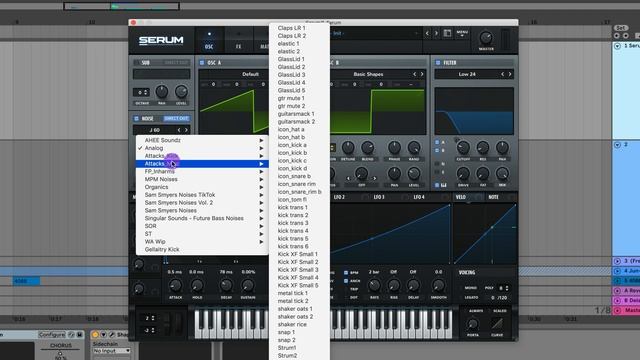Click previous noise sample arrow in NOISE panel
The width and height of the screenshot is (640, 360).
pos(179,130)
